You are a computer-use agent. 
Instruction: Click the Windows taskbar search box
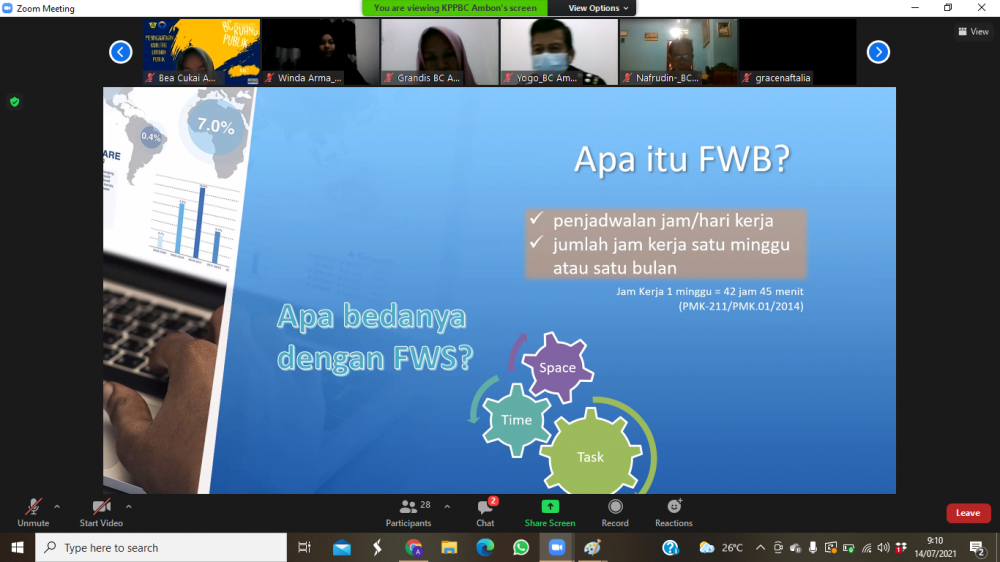(x=160, y=548)
